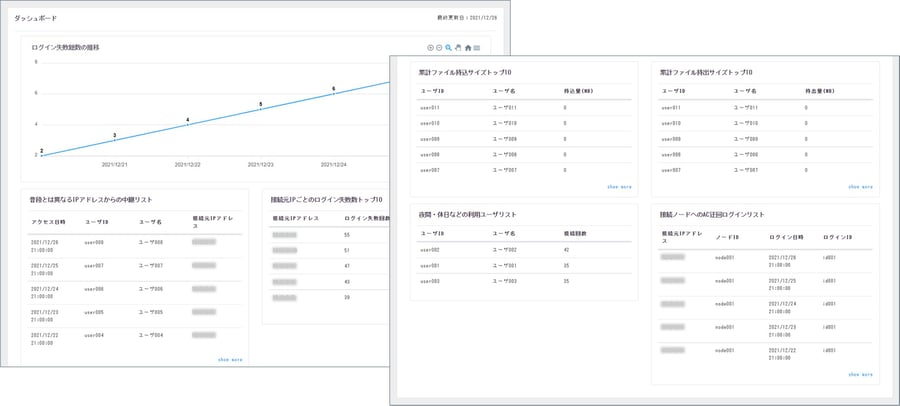Click user006 in the 中継リスト table

(x=94, y=289)
